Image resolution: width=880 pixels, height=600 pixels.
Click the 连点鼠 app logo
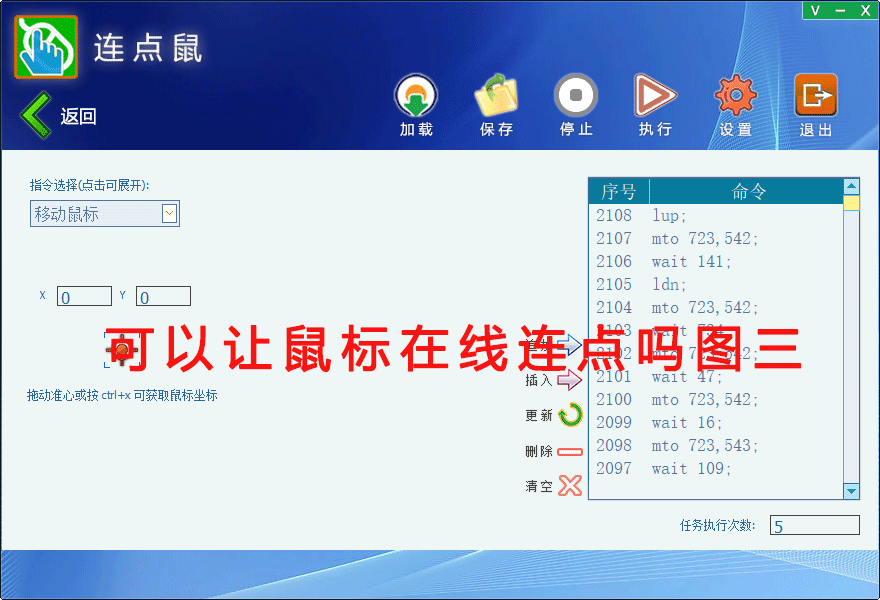tap(46, 47)
